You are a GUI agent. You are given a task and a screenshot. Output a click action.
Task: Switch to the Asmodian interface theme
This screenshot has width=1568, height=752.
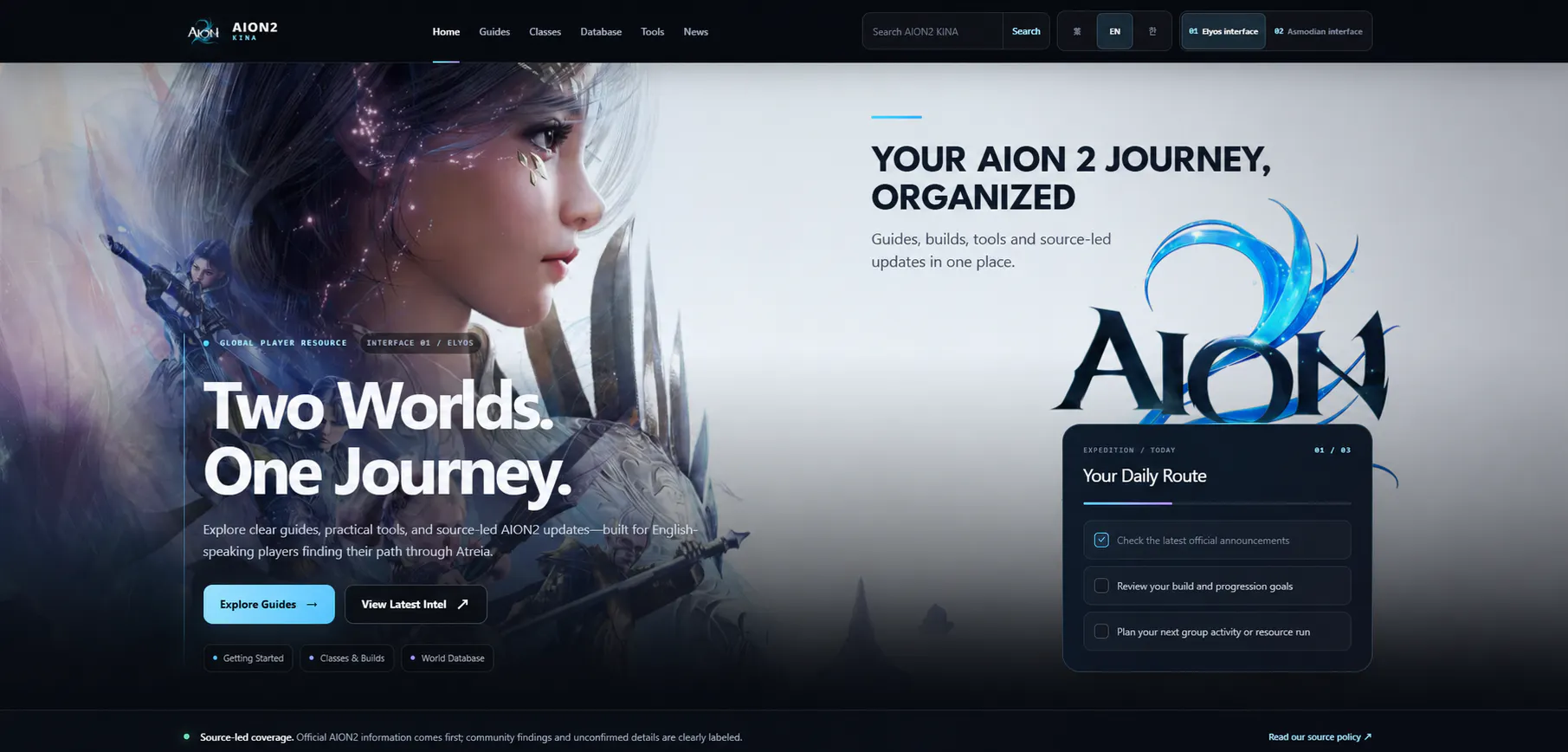[1318, 31]
